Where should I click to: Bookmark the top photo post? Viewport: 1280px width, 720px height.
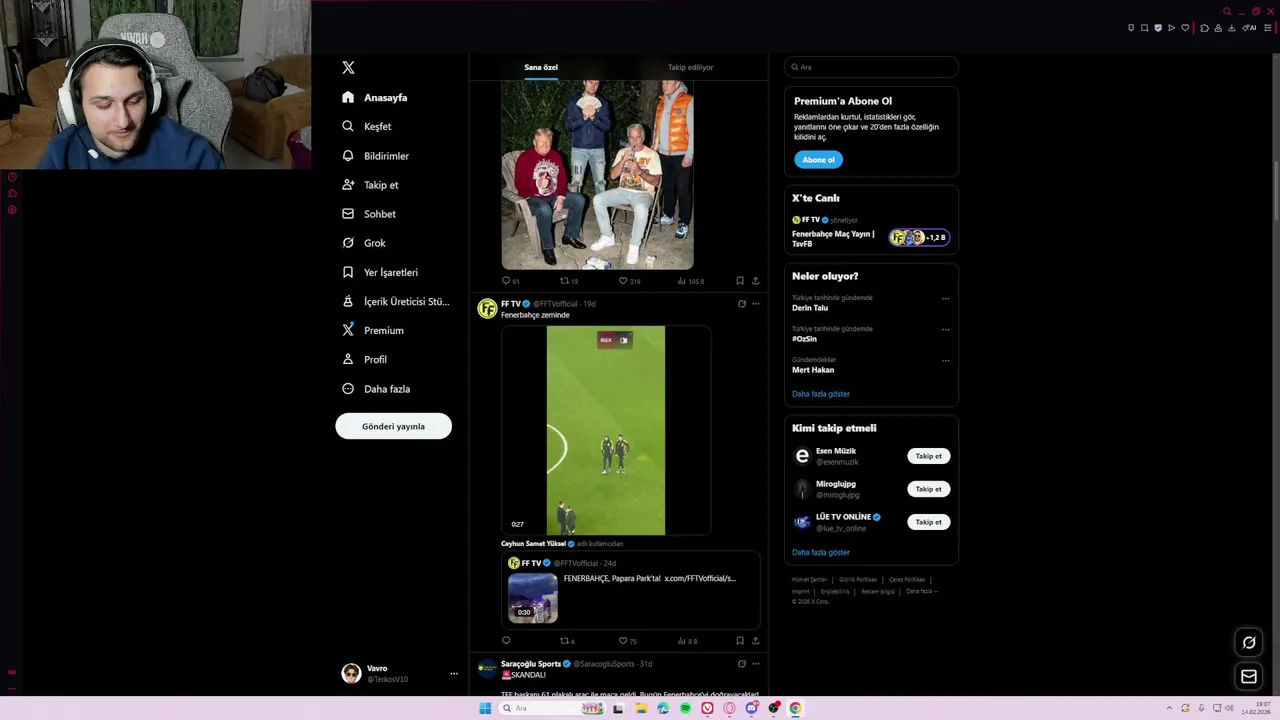click(740, 281)
